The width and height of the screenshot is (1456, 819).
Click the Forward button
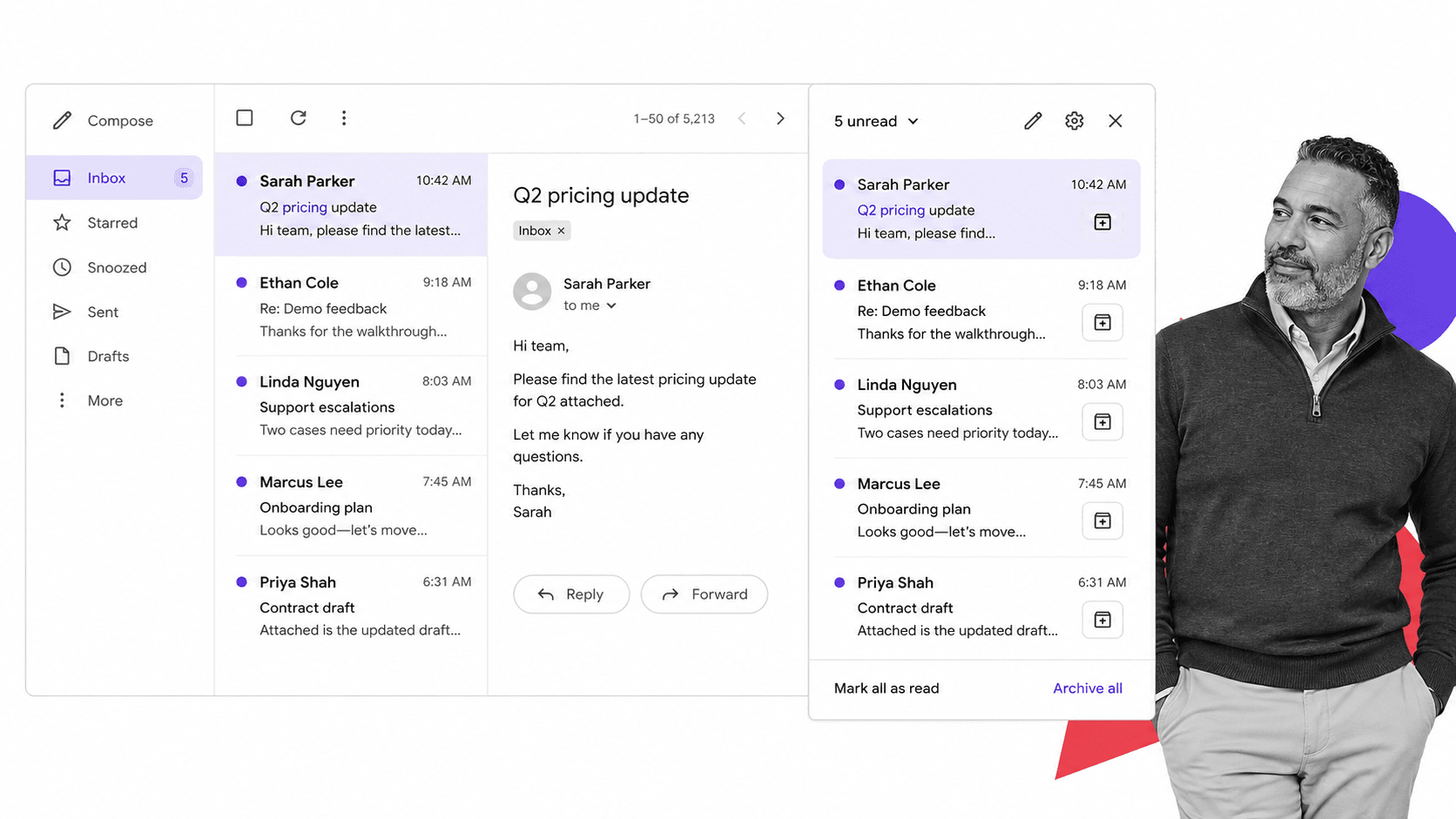click(704, 594)
